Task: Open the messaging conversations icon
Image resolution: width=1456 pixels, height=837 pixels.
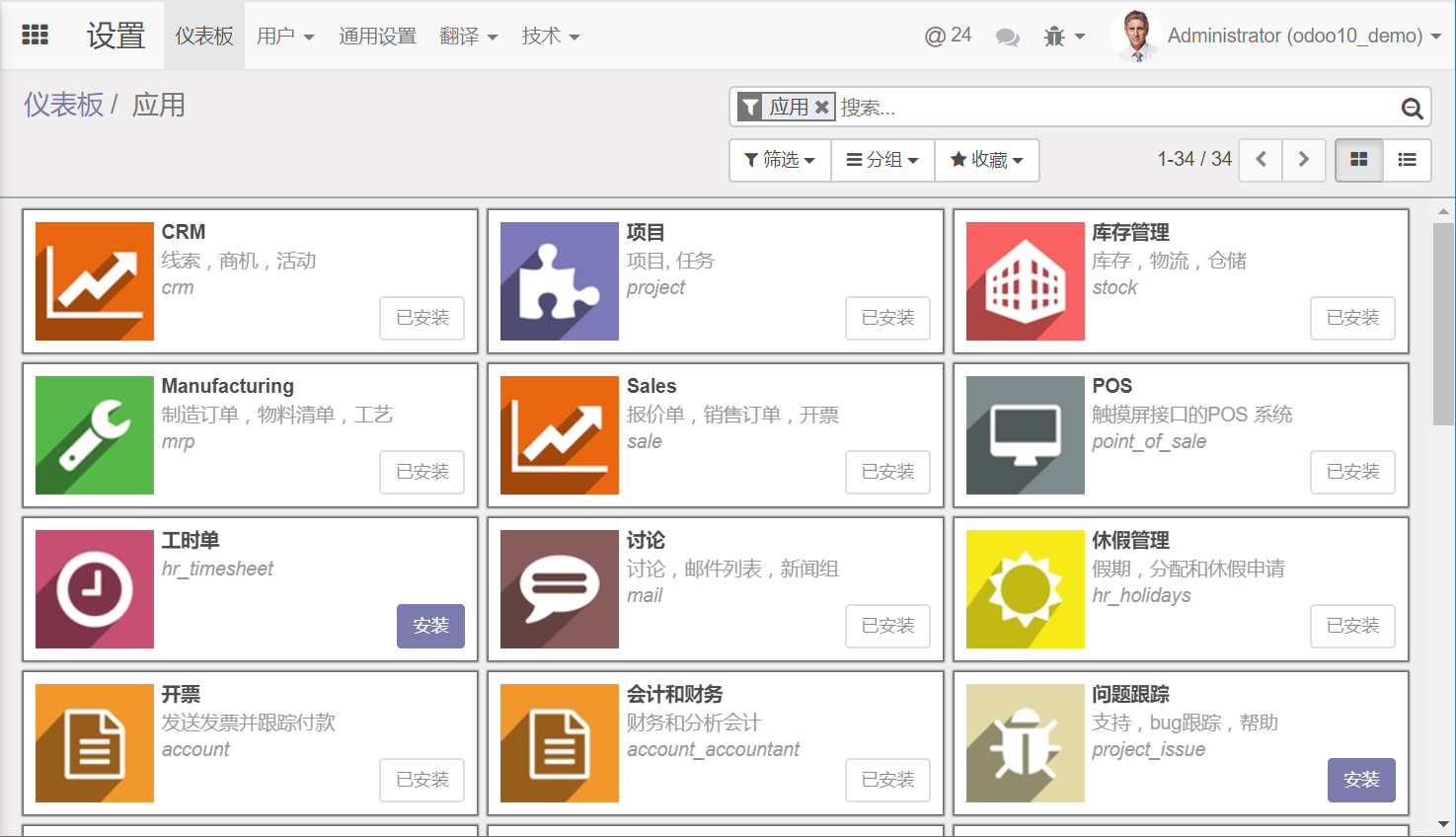Action: click(1008, 35)
